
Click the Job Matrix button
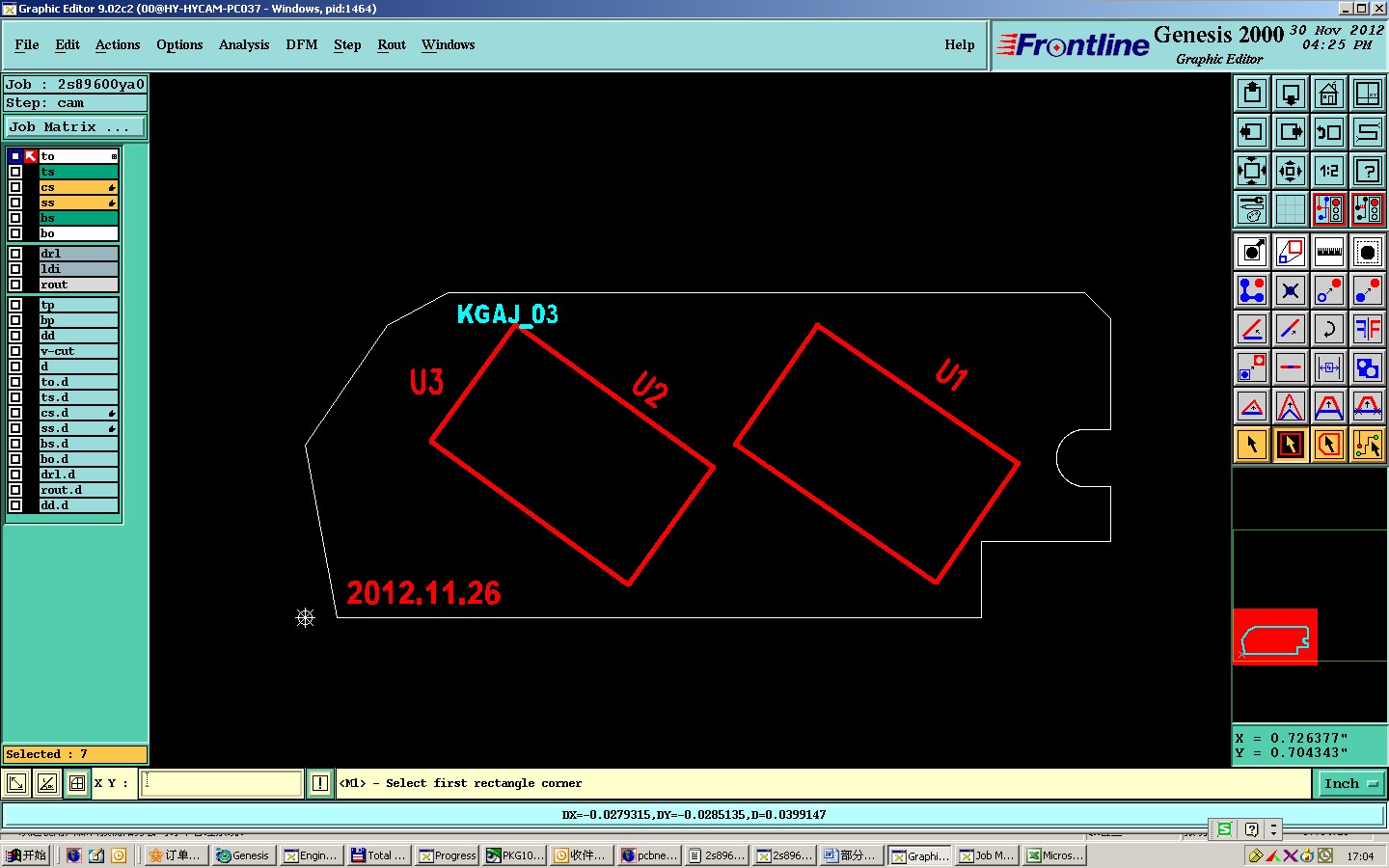click(x=75, y=127)
